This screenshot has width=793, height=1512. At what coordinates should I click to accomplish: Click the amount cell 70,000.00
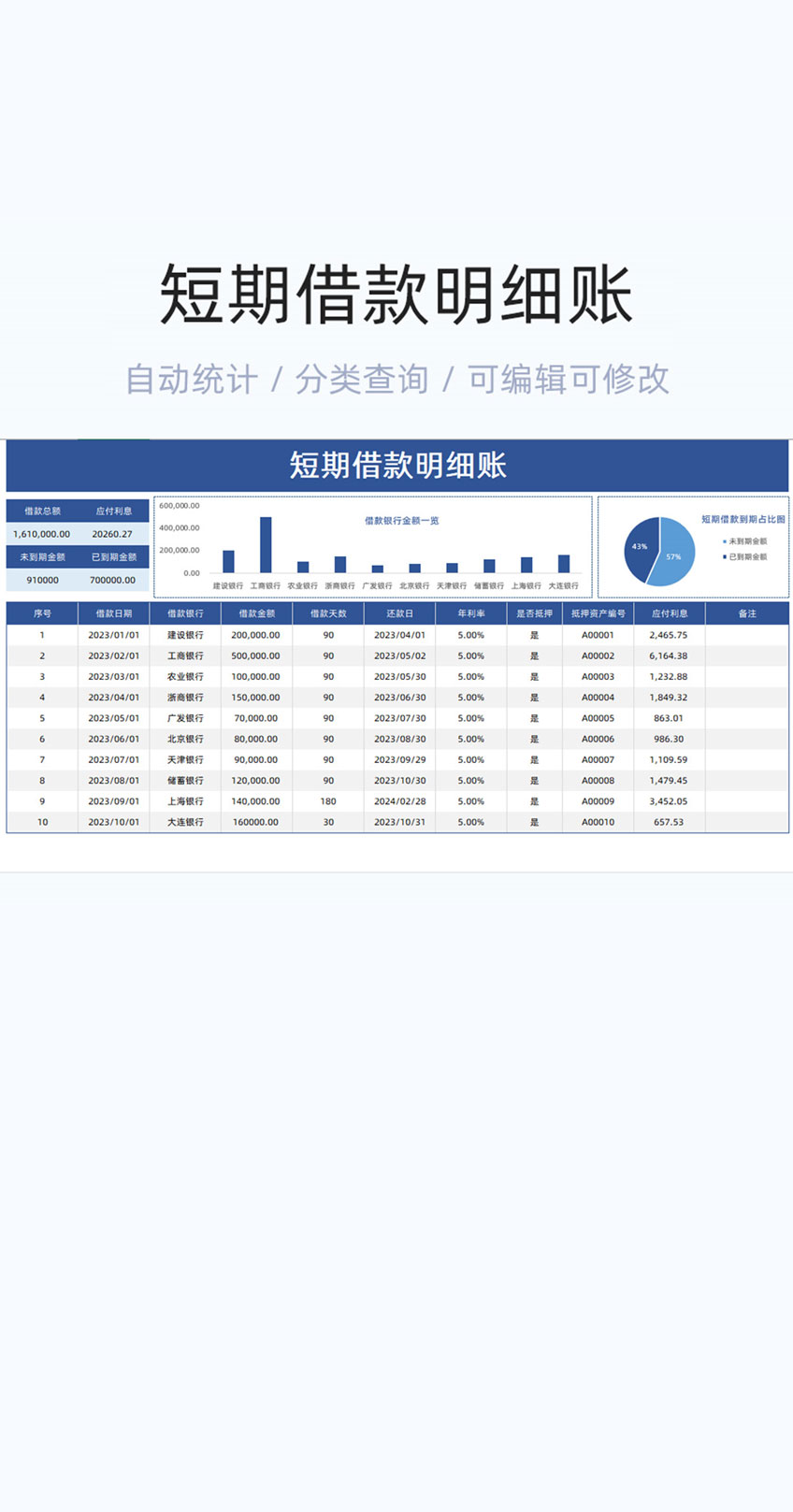(256, 718)
